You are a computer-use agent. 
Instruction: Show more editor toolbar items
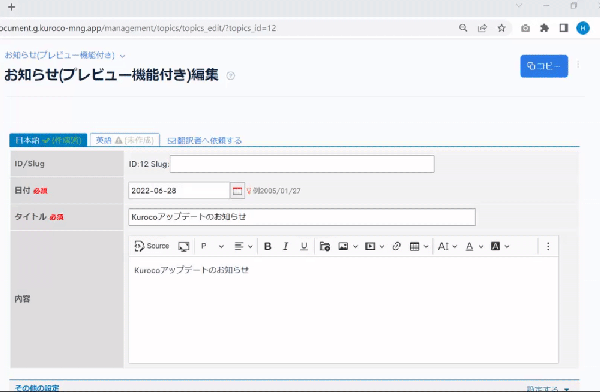pyautogui.click(x=548, y=246)
